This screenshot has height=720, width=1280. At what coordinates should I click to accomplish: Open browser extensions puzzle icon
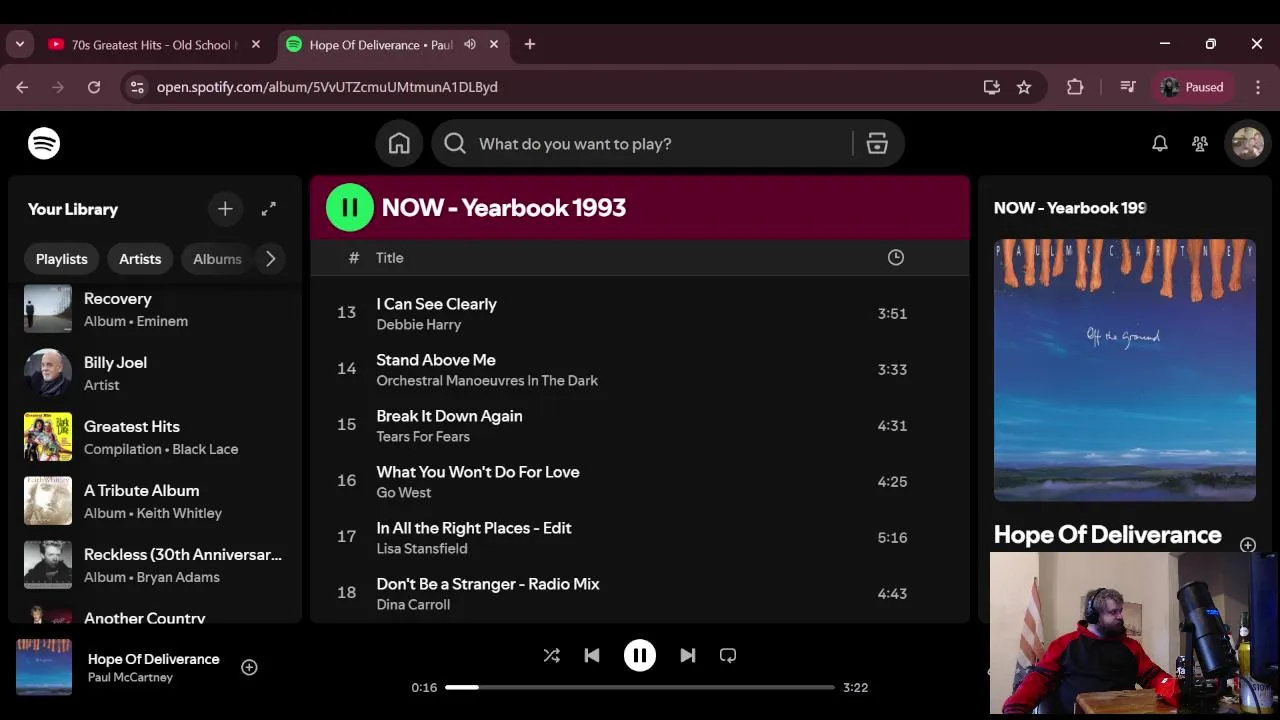[x=1075, y=87]
